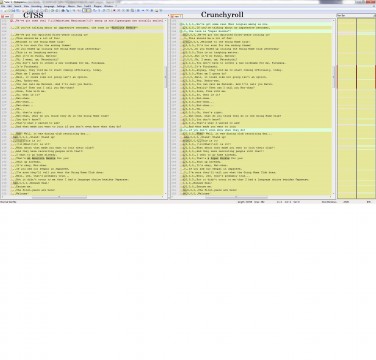Open the Language menu
The image size is (376, 360).
[x=49, y=6]
